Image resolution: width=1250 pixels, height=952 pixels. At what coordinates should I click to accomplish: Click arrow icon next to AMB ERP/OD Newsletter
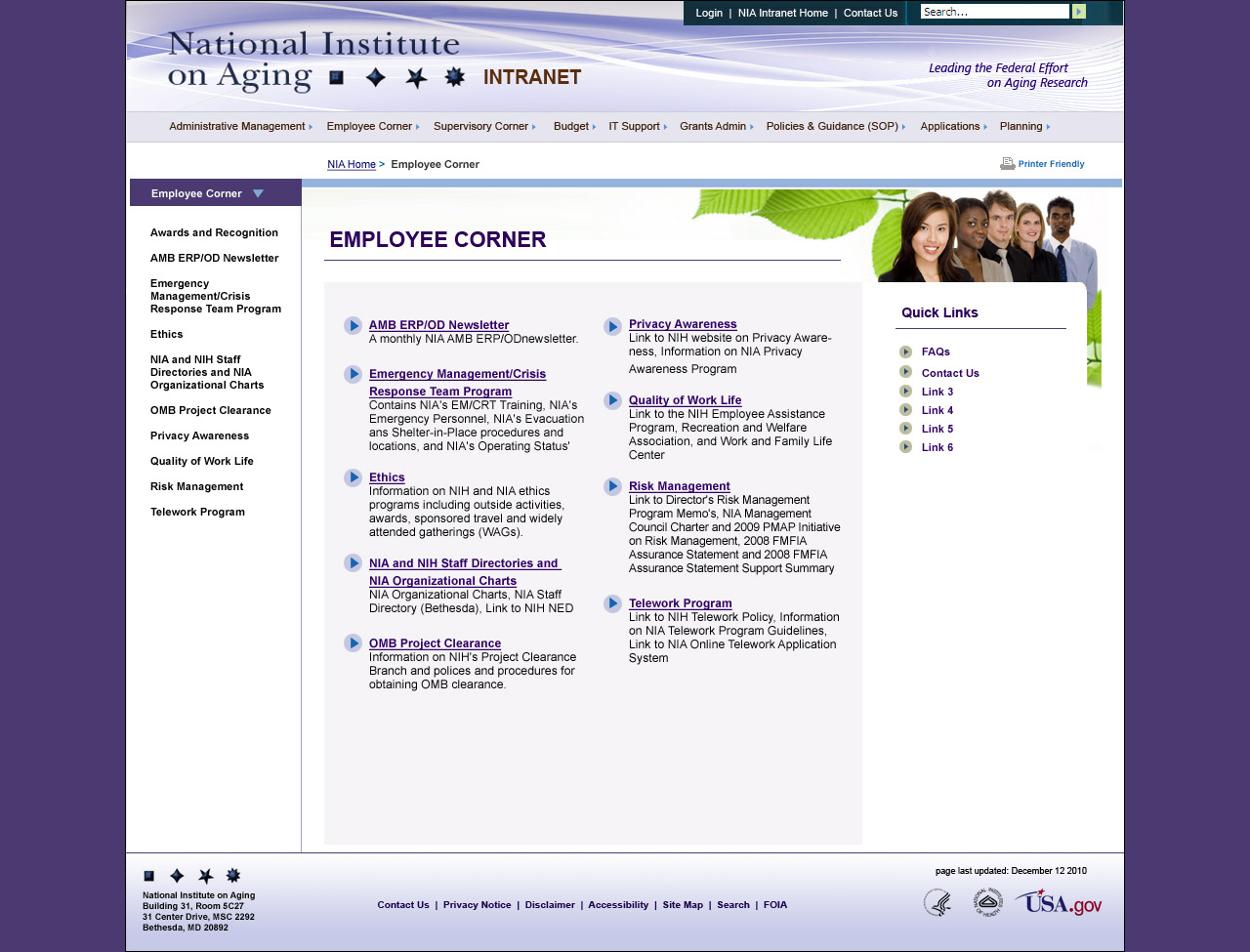pyautogui.click(x=353, y=325)
